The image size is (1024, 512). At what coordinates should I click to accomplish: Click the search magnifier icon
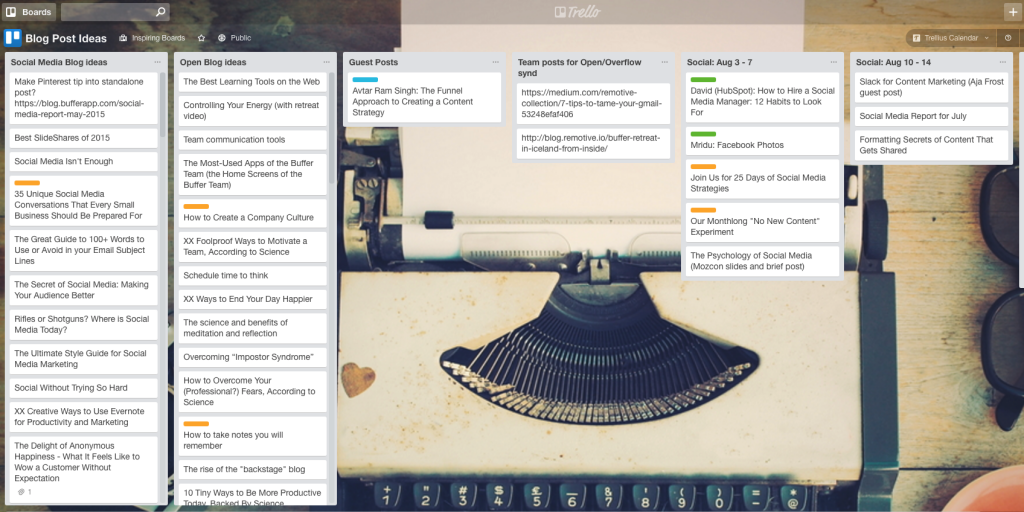(x=161, y=12)
